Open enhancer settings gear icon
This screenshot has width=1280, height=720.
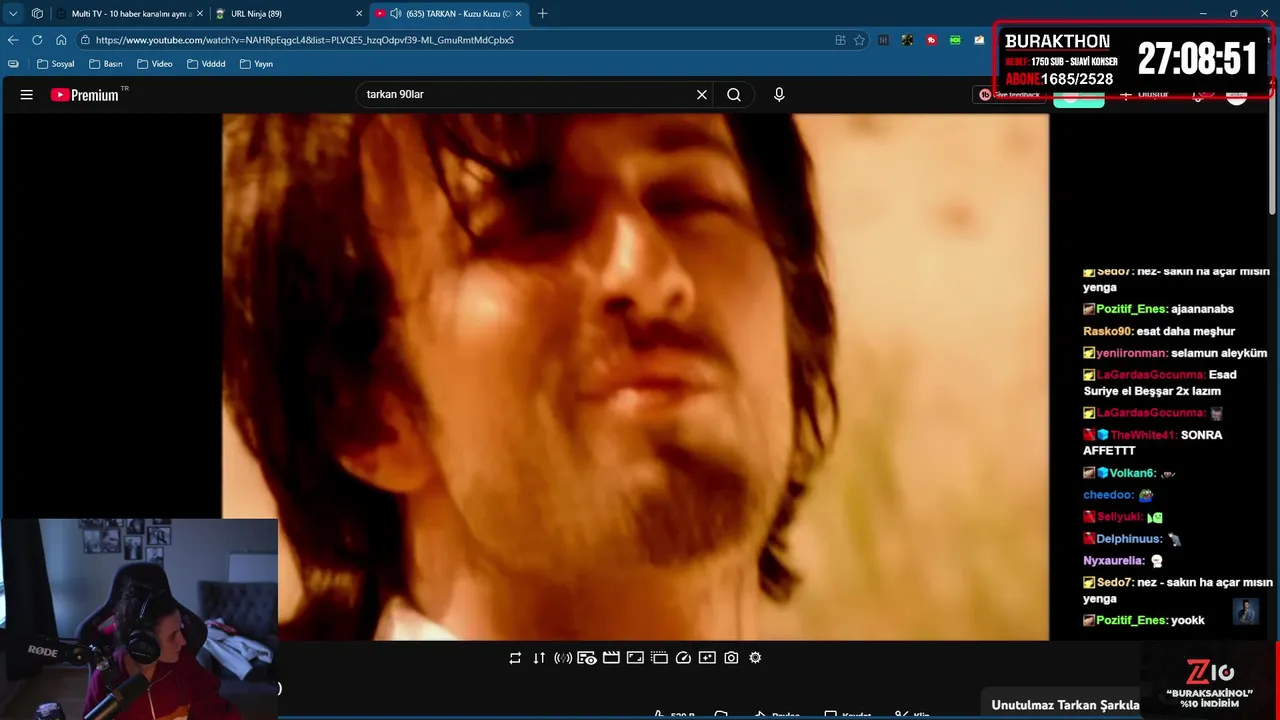755,658
